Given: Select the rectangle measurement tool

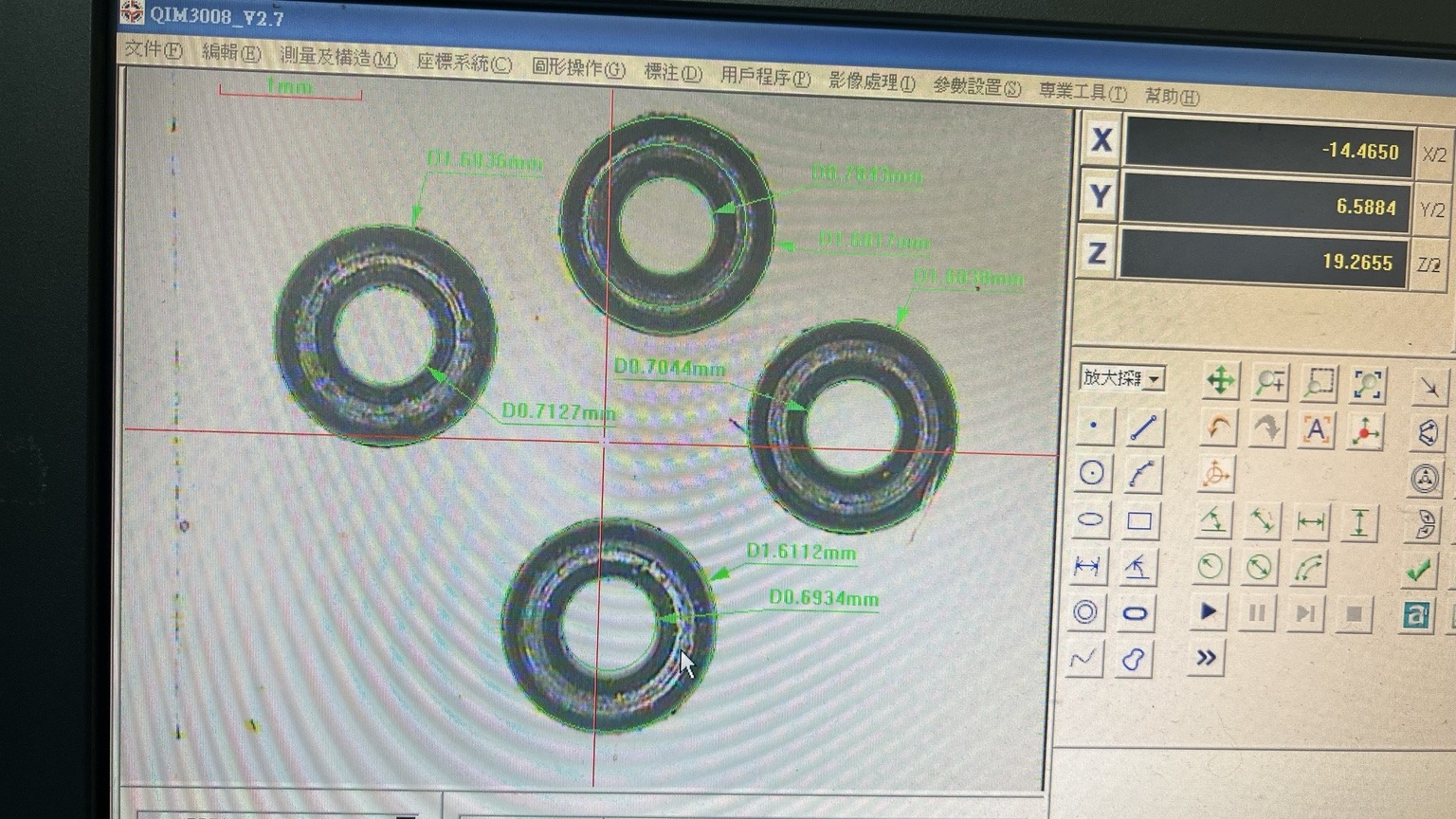Looking at the screenshot, I should tap(1139, 520).
